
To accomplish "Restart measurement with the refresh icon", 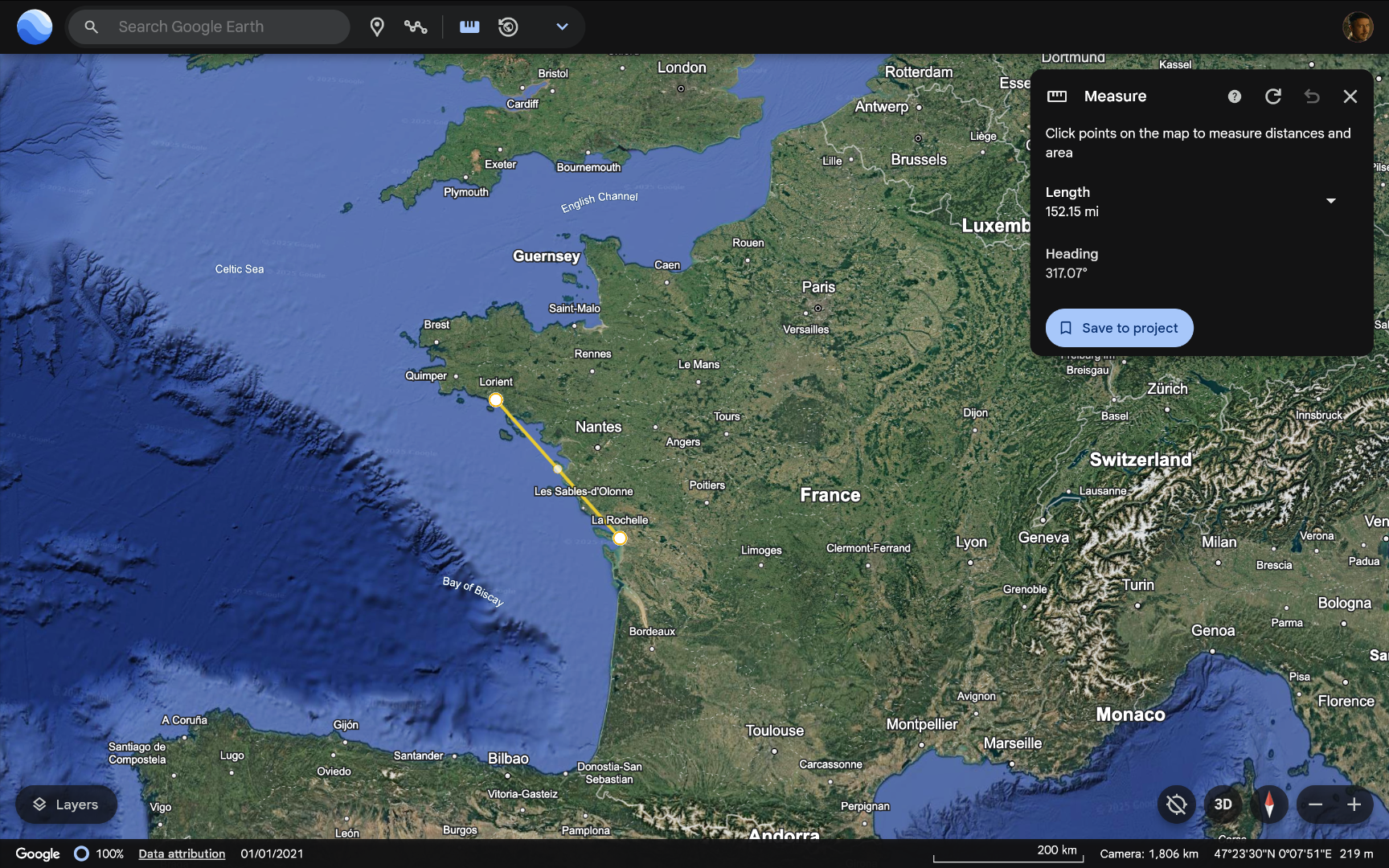I will [x=1273, y=96].
